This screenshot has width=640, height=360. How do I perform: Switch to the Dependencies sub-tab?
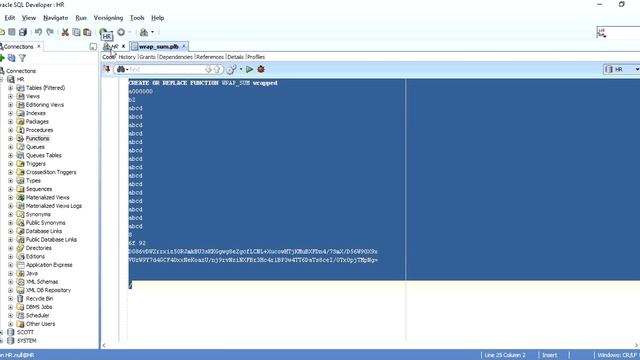[176, 57]
